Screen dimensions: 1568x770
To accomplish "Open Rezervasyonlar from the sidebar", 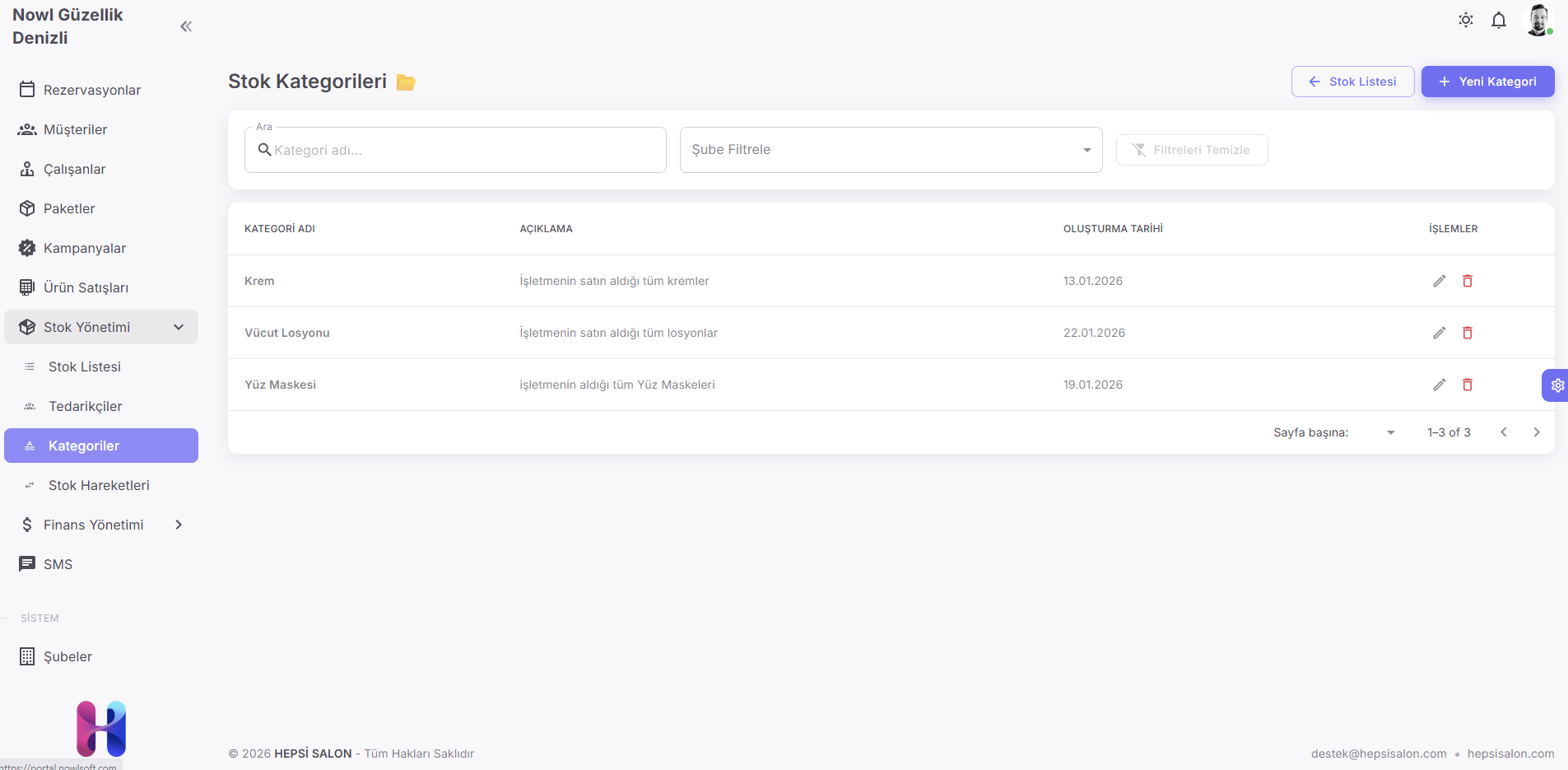I will point(91,90).
